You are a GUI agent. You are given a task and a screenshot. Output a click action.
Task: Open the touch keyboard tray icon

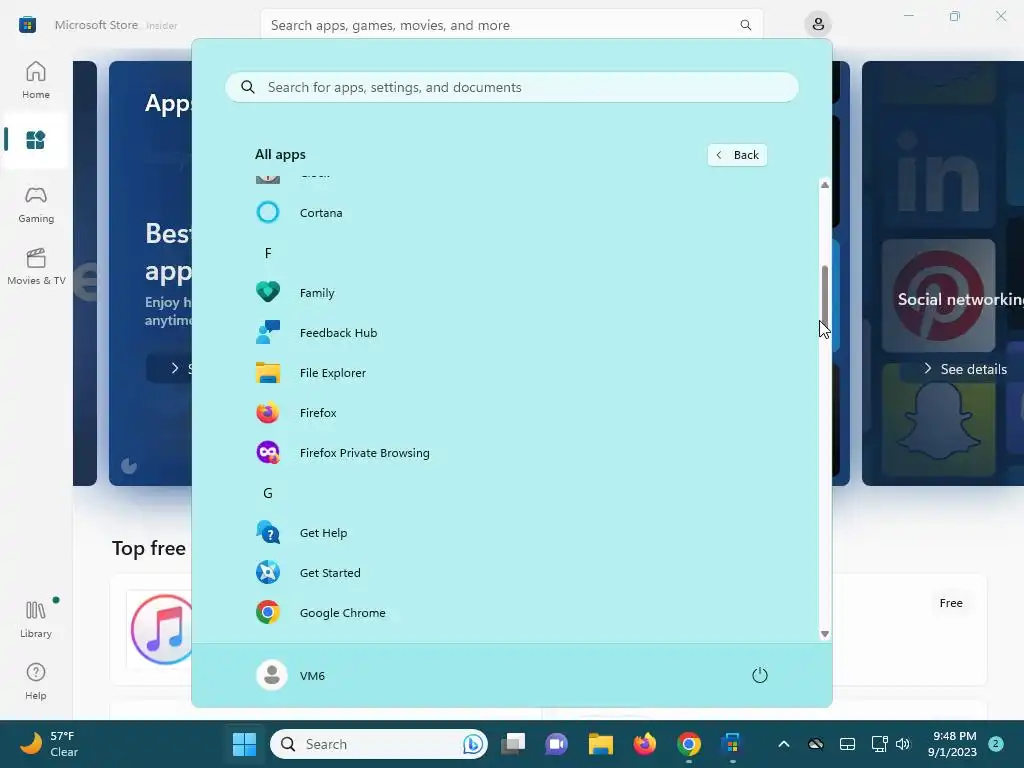[x=847, y=744]
